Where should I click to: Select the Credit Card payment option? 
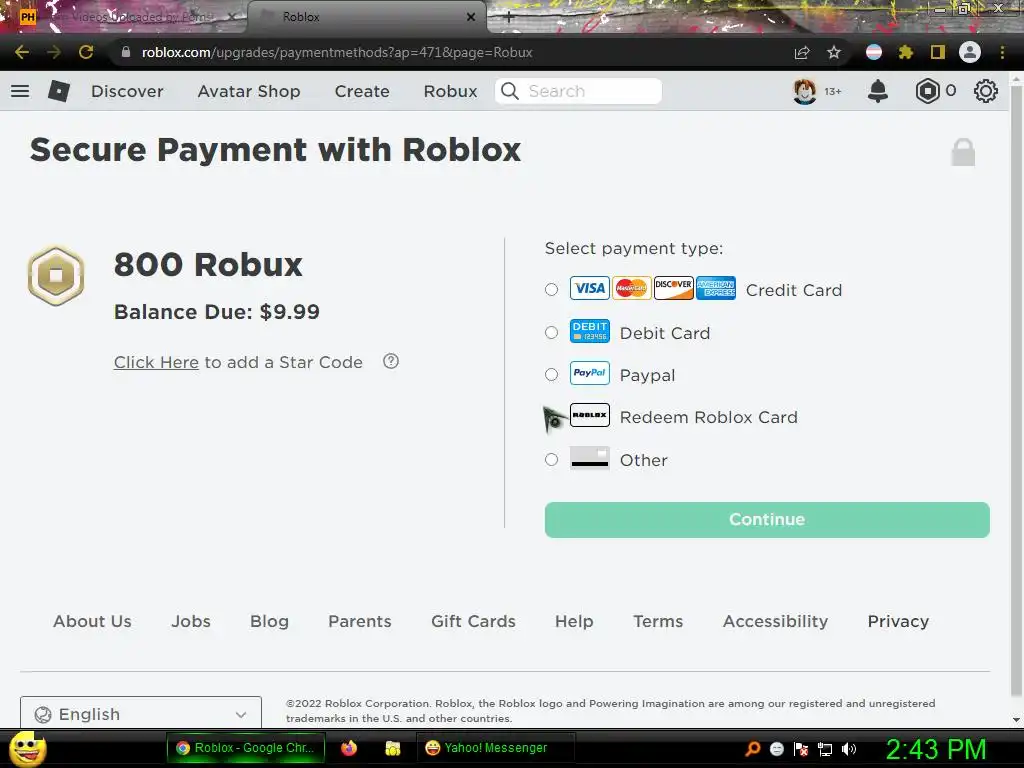coord(551,289)
